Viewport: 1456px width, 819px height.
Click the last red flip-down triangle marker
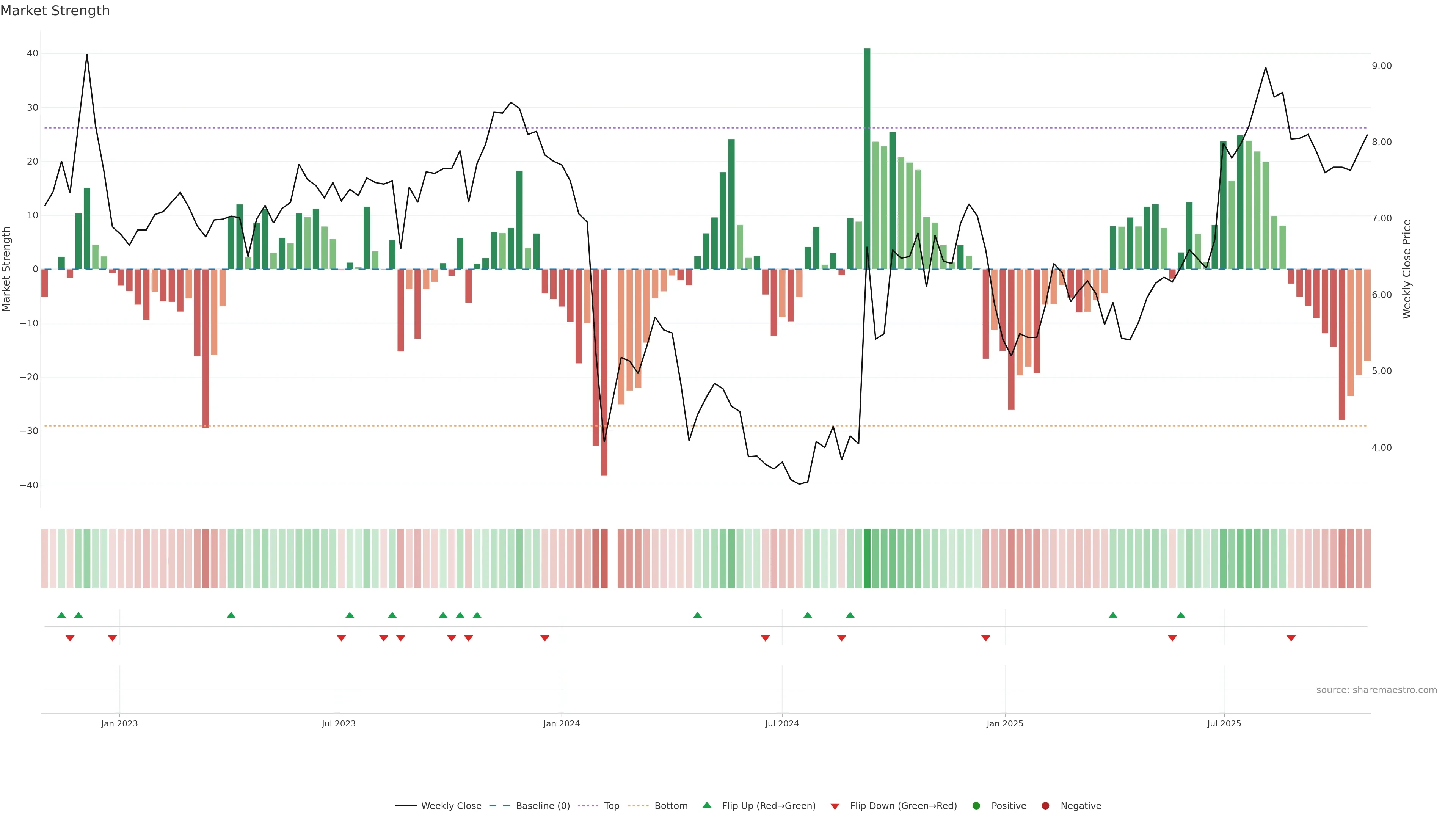click(x=1291, y=638)
